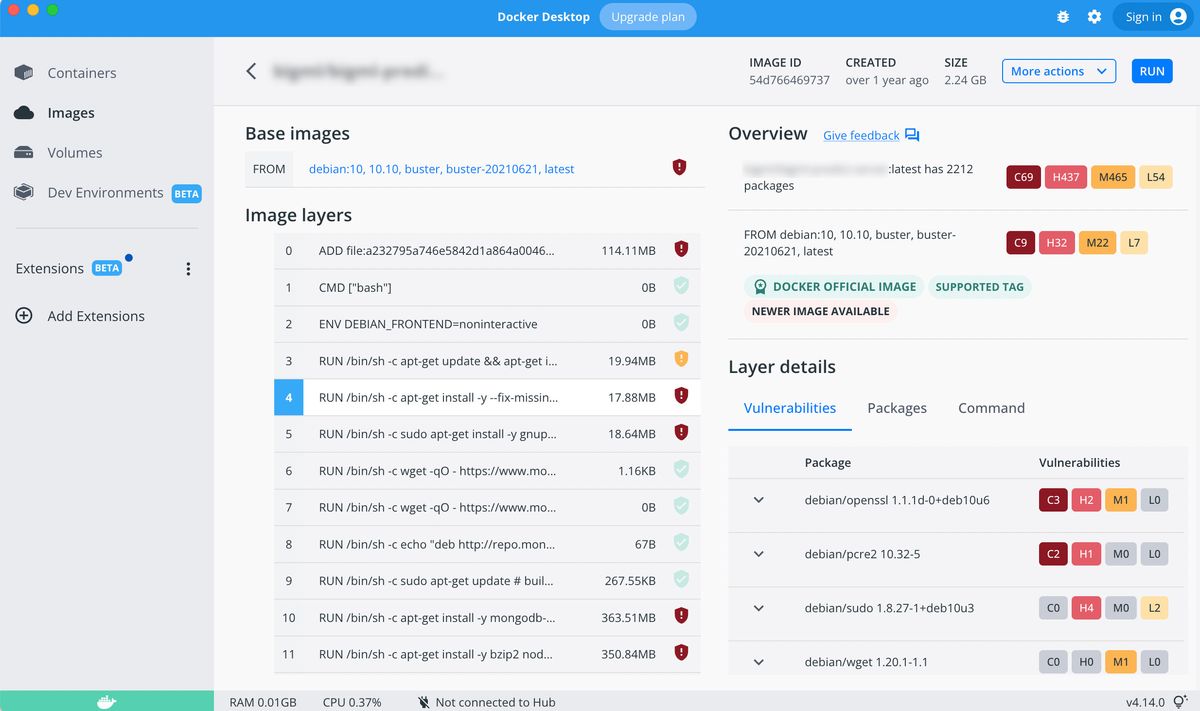1200x711 pixels.
Task: Go back using the left arrow icon
Action: coord(251,71)
